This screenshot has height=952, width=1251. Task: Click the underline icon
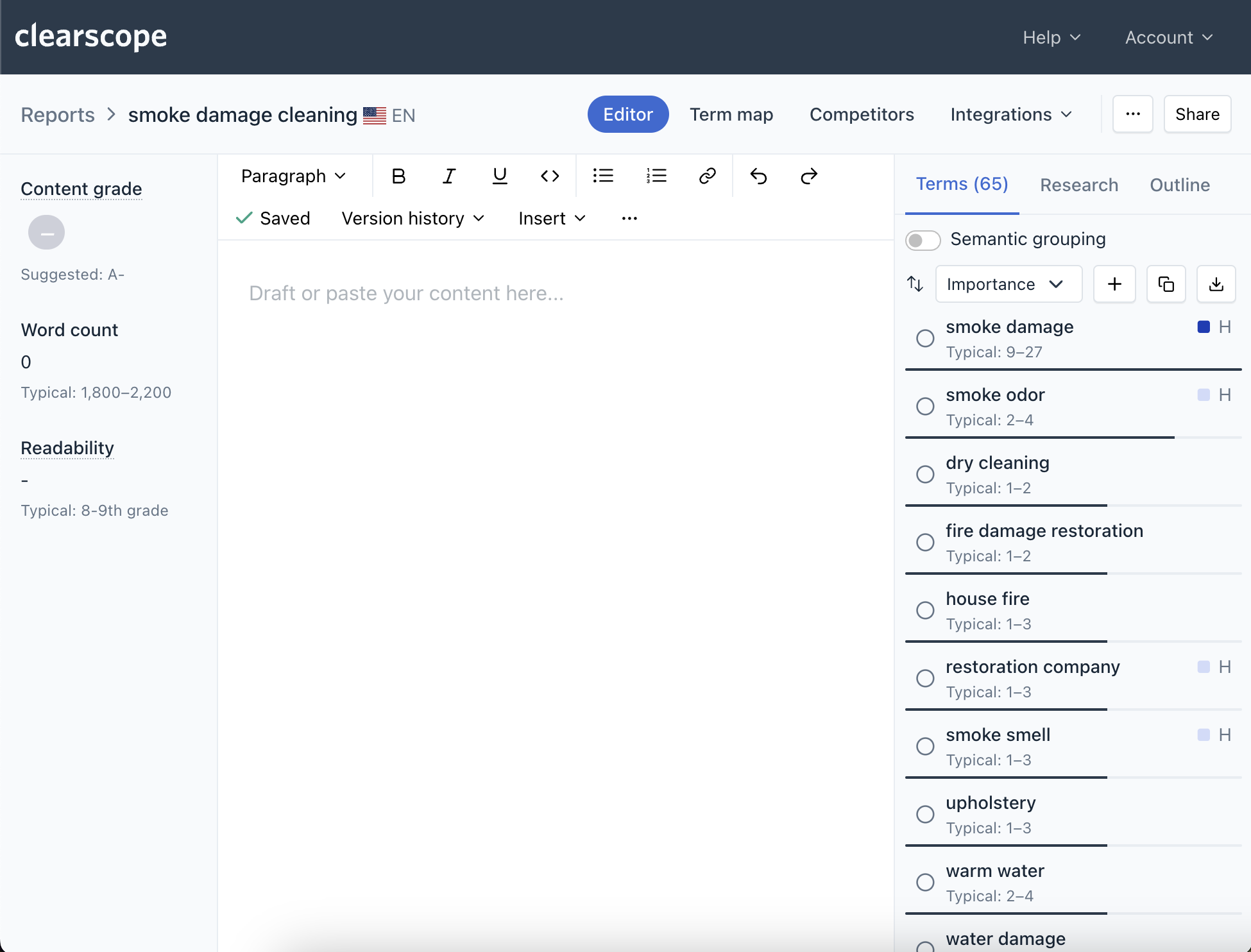[500, 176]
